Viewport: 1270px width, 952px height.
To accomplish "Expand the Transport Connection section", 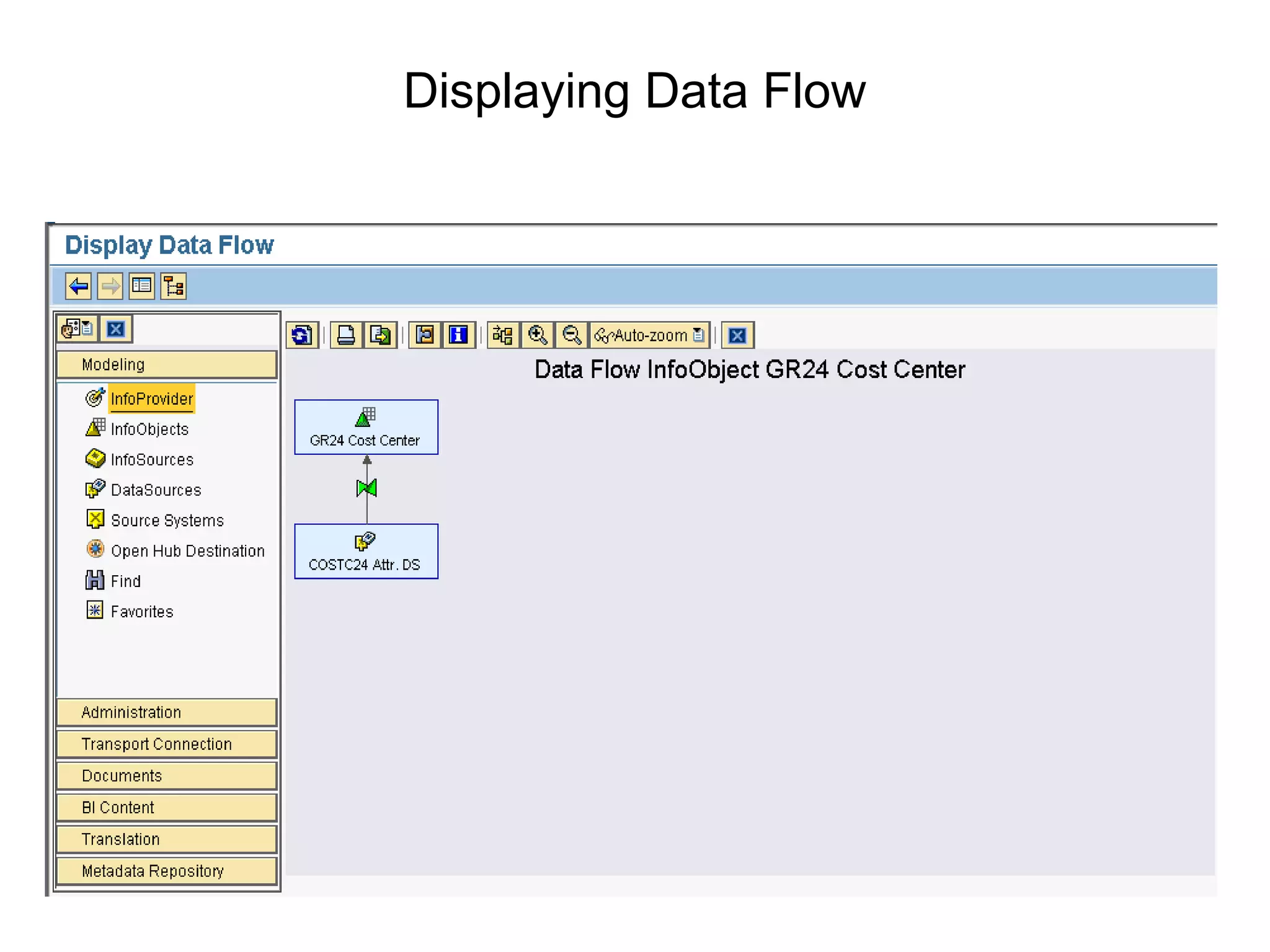I will coord(166,744).
